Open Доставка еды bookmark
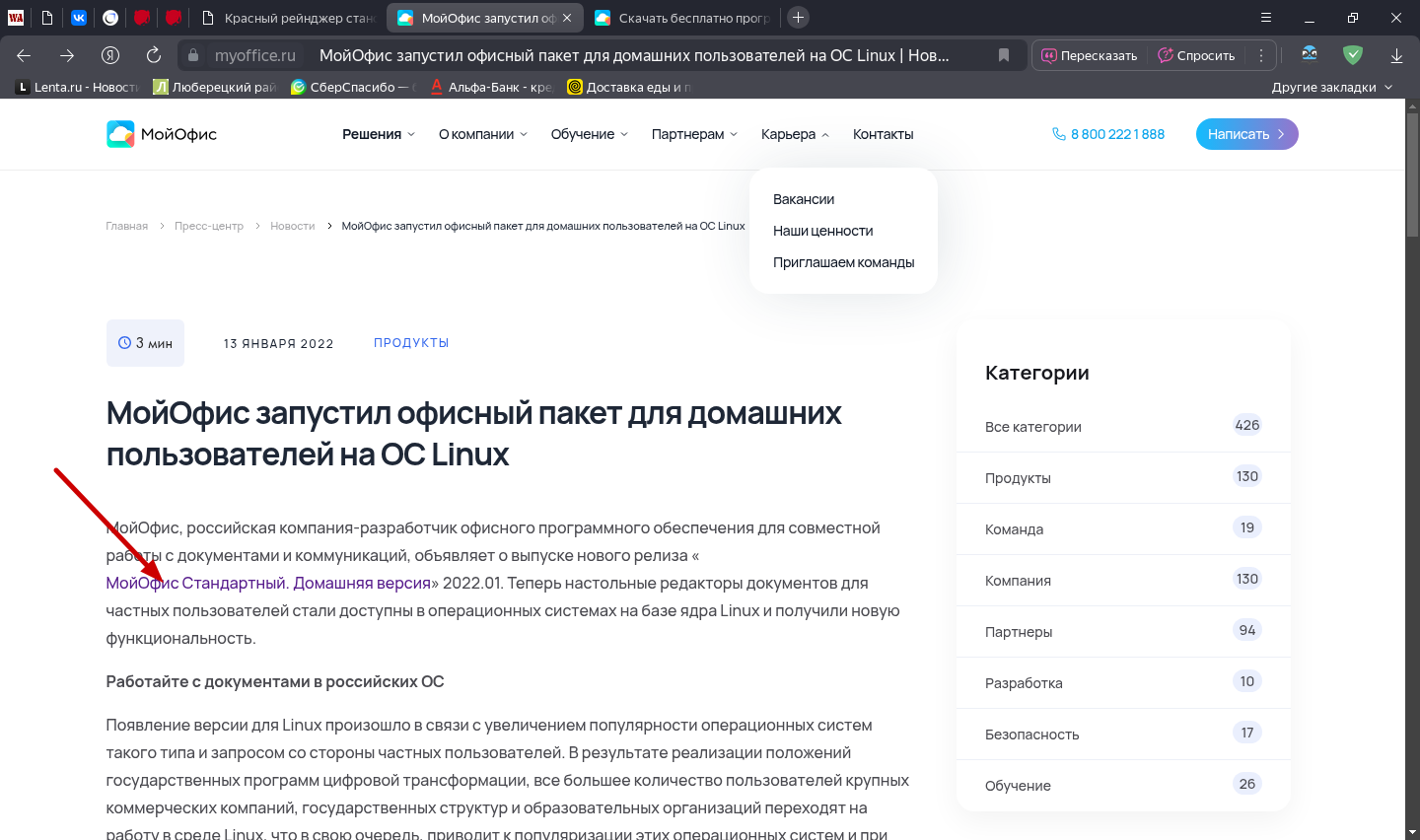This screenshot has height=840, width=1420. (629, 87)
